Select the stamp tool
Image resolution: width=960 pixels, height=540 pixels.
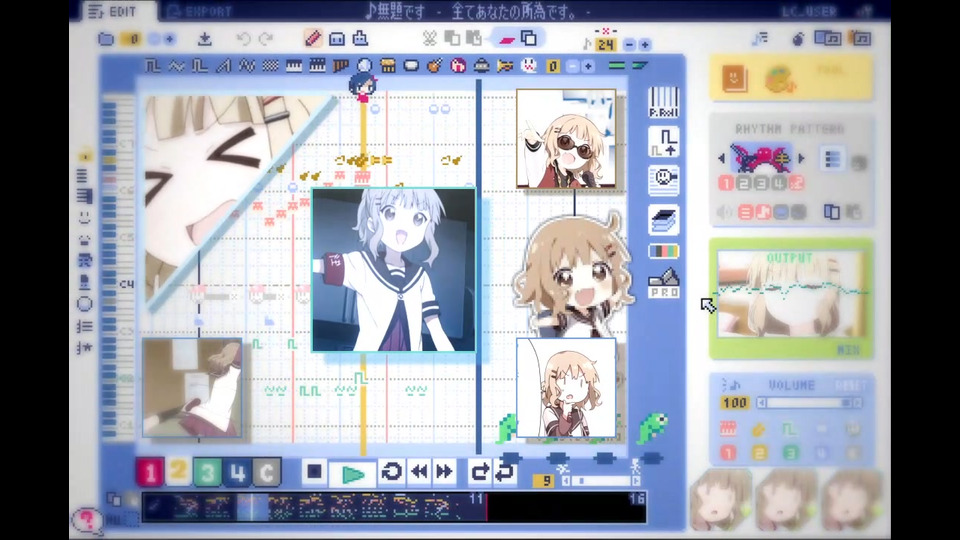[x=360, y=39]
